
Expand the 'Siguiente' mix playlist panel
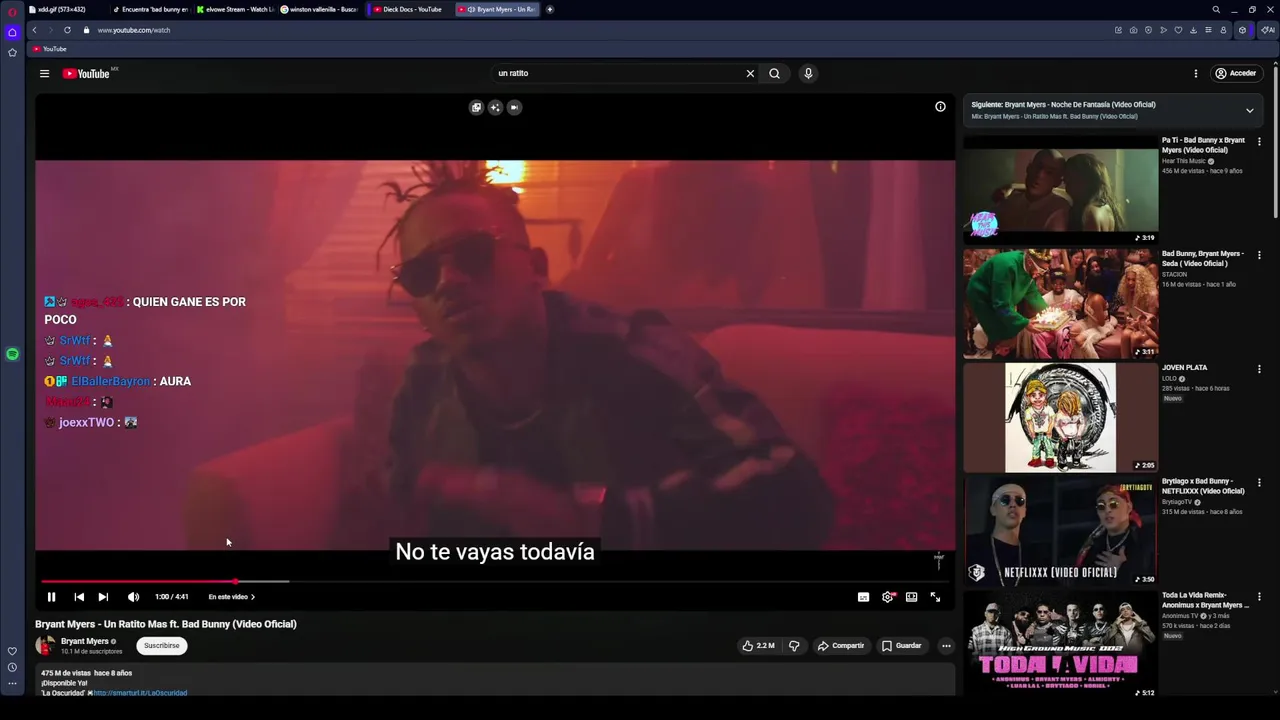click(x=1249, y=110)
